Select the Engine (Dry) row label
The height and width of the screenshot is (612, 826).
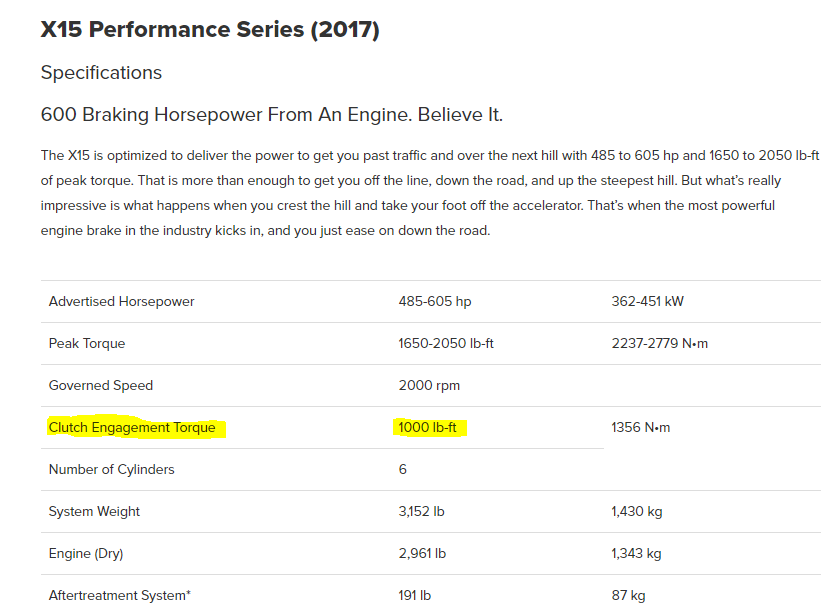pos(86,554)
